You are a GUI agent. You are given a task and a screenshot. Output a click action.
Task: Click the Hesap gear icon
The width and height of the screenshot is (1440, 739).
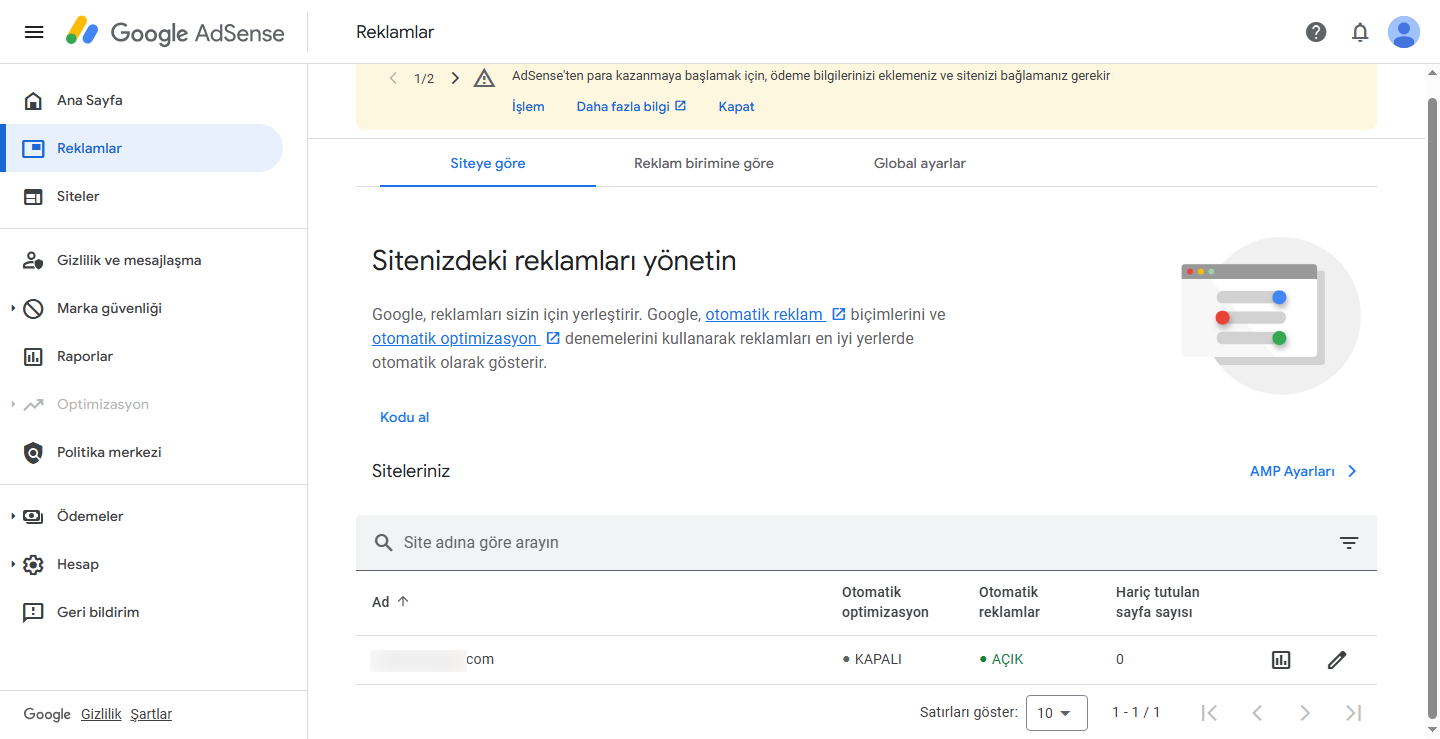coord(33,564)
